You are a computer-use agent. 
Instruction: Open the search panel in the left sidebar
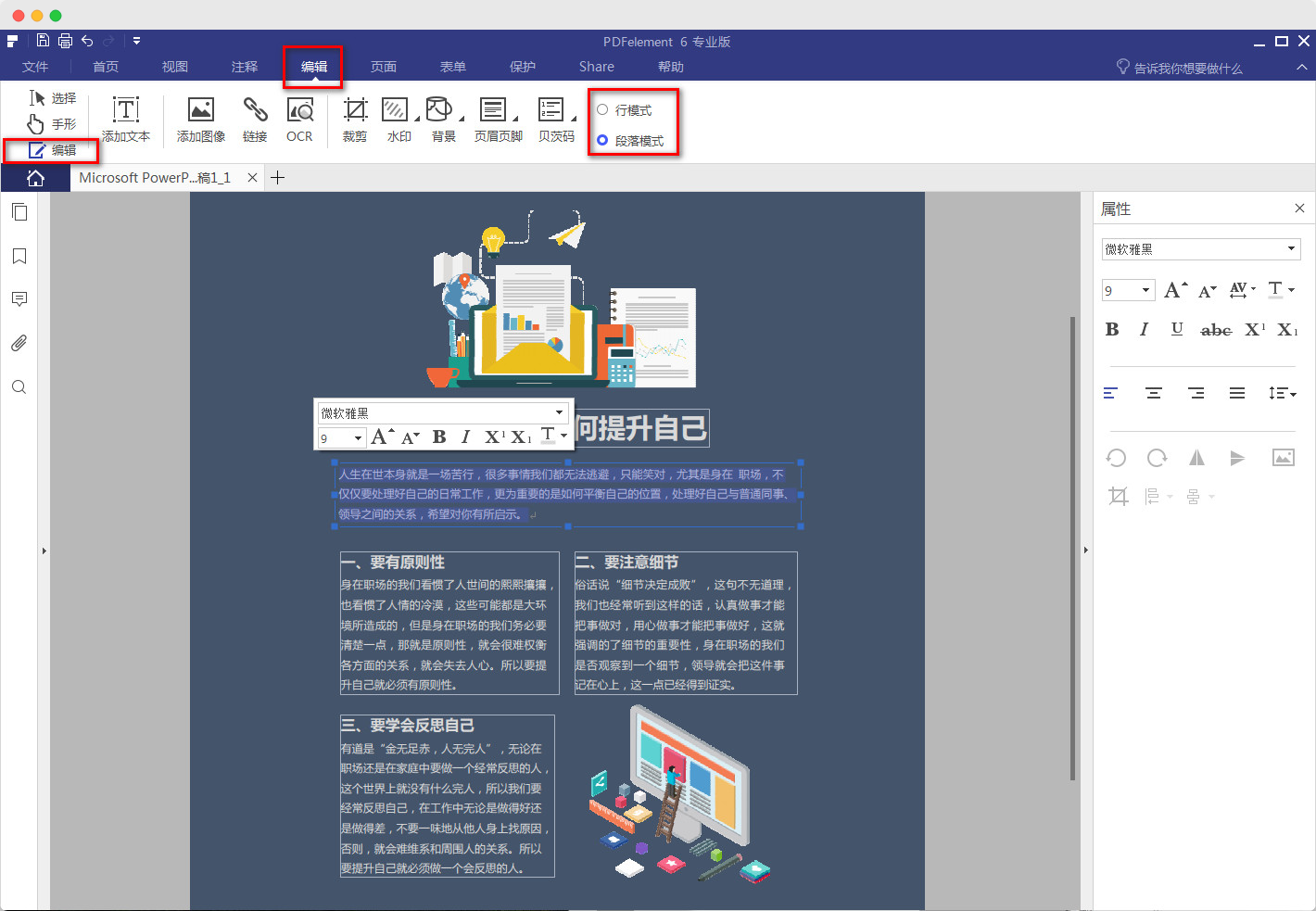click(19, 387)
